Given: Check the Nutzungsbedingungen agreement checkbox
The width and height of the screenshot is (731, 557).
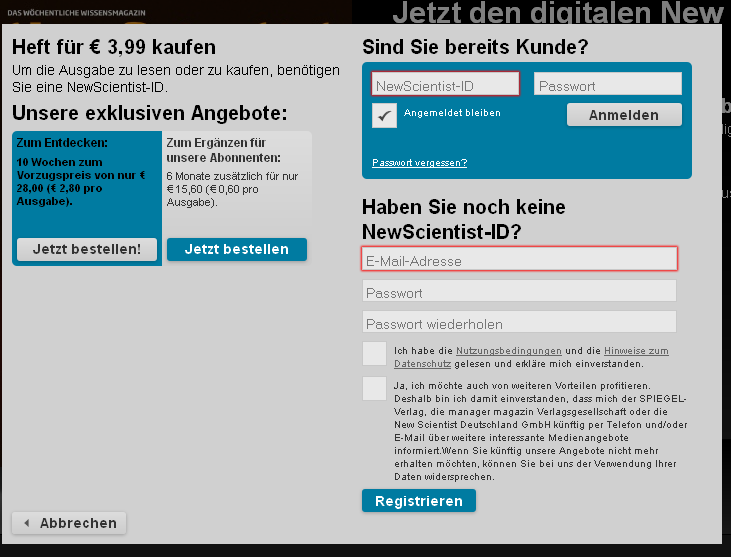Looking at the screenshot, I should [x=374, y=354].
